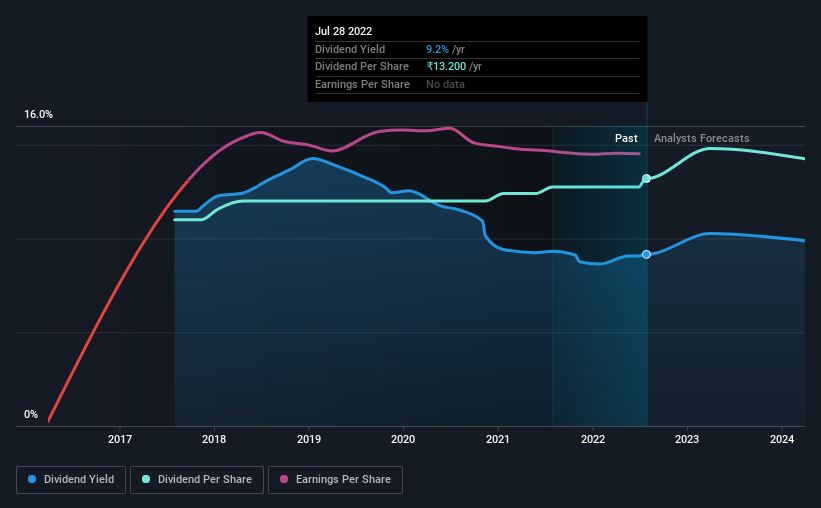This screenshot has height=508, width=821.
Task: Toggle the Dividend Yield legend button
Action: click(x=71, y=479)
